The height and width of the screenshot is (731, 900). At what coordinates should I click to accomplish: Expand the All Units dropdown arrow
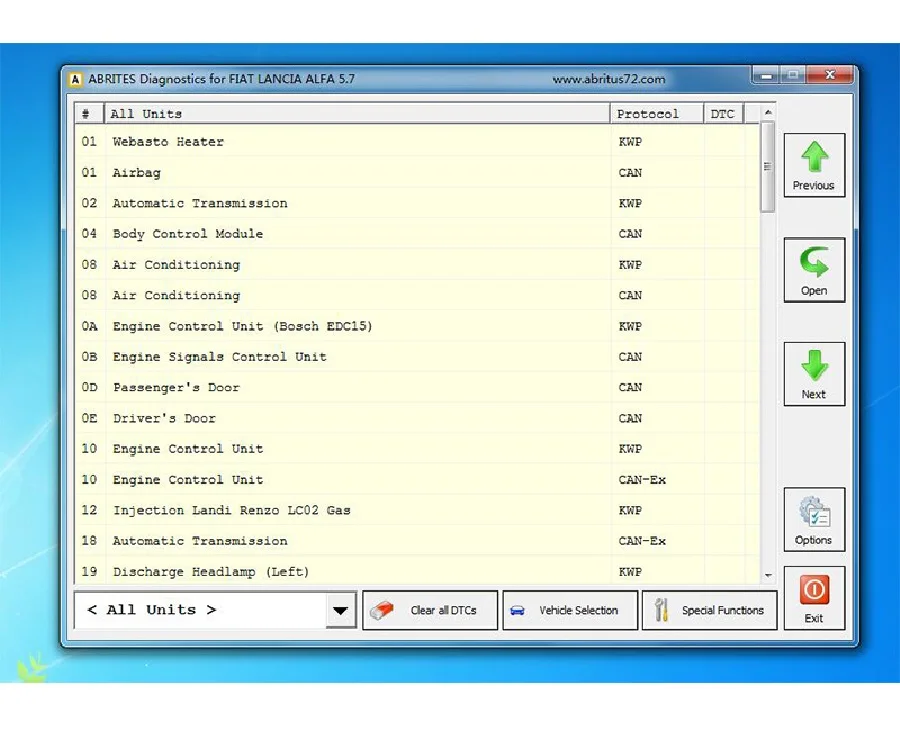pos(340,610)
